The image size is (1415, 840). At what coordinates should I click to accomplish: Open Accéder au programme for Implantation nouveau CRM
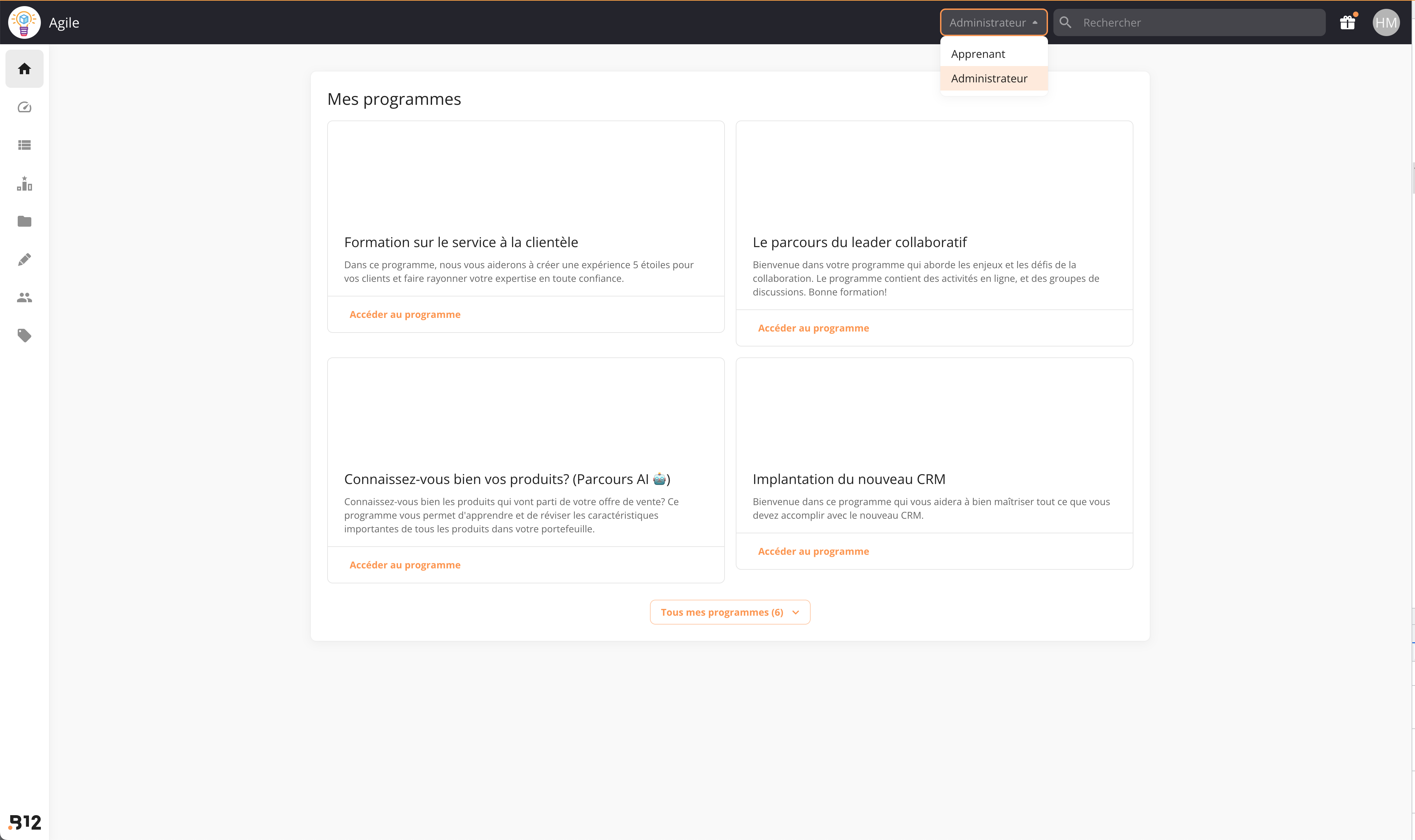click(x=813, y=551)
